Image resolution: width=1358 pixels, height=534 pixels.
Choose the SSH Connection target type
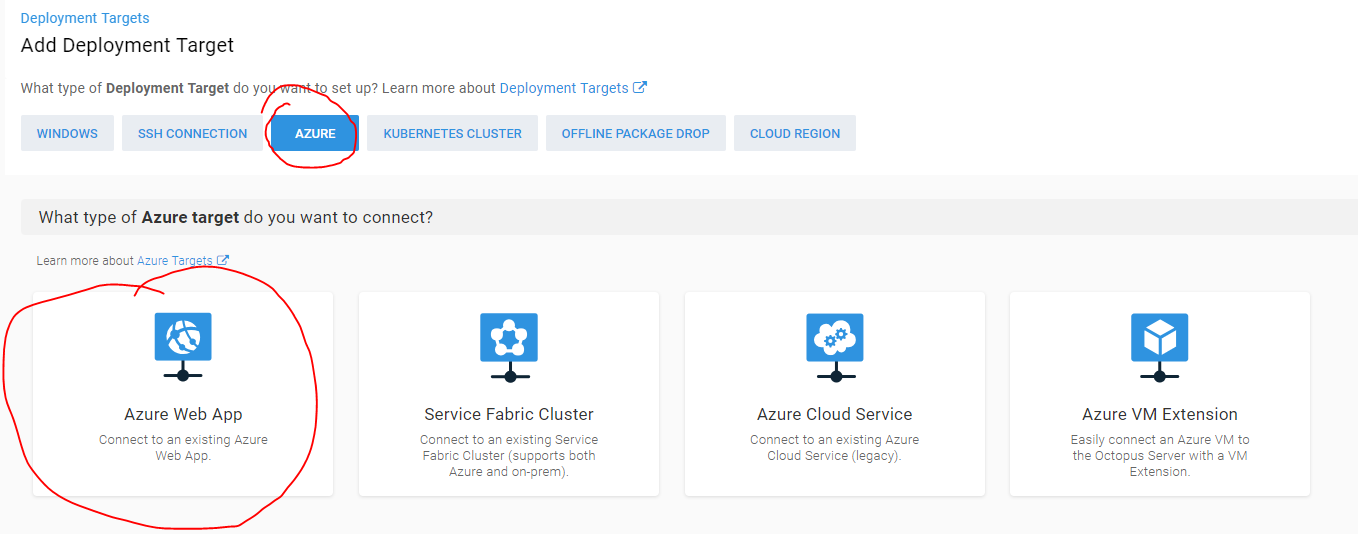(192, 133)
